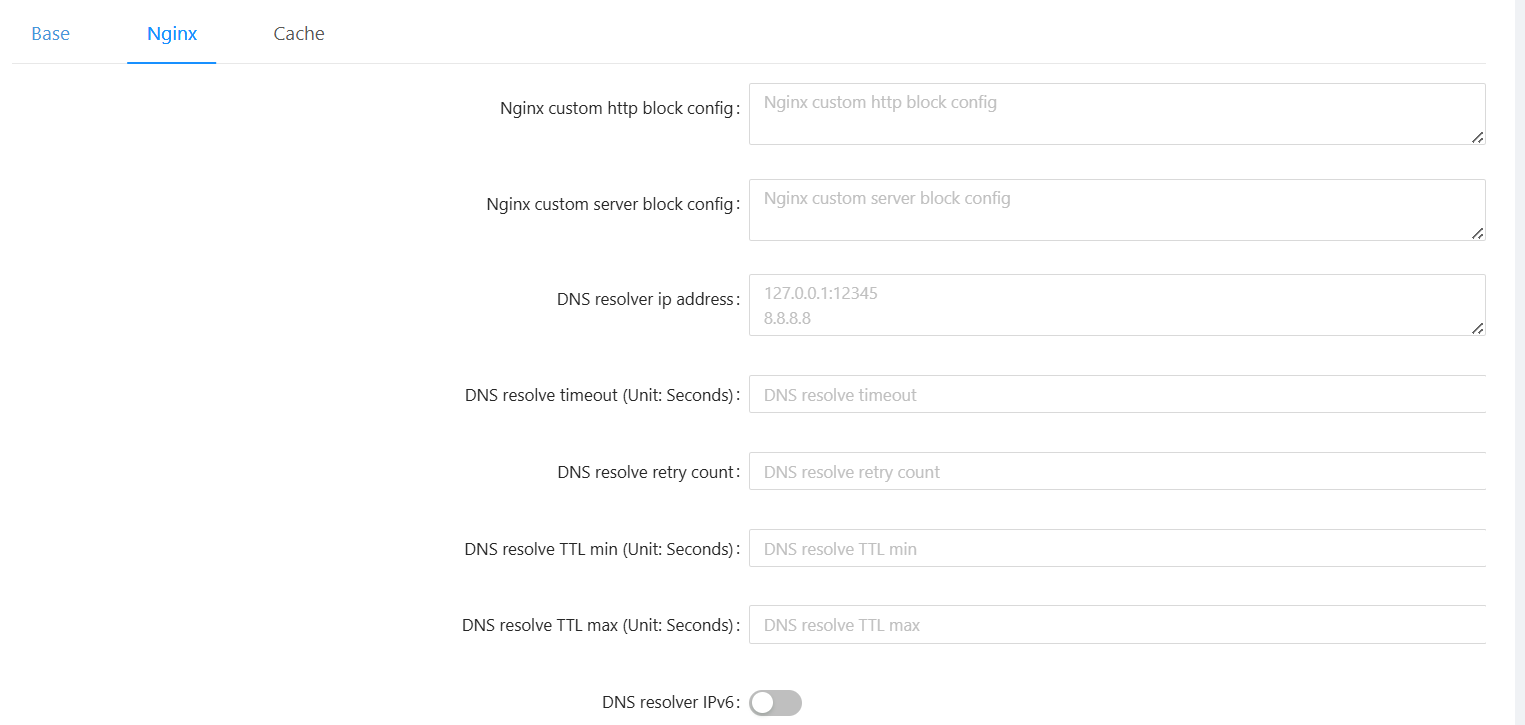Click the "DNS resolve TTL max (Unit: Seconds)" label
This screenshot has width=1525, height=725.
point(598,625)
